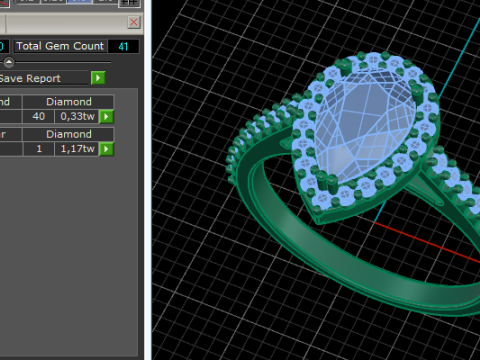Viewport: 480px width, 360px height.
Task: Click the quantity cell showing 1
Action: tap(39, 149)
